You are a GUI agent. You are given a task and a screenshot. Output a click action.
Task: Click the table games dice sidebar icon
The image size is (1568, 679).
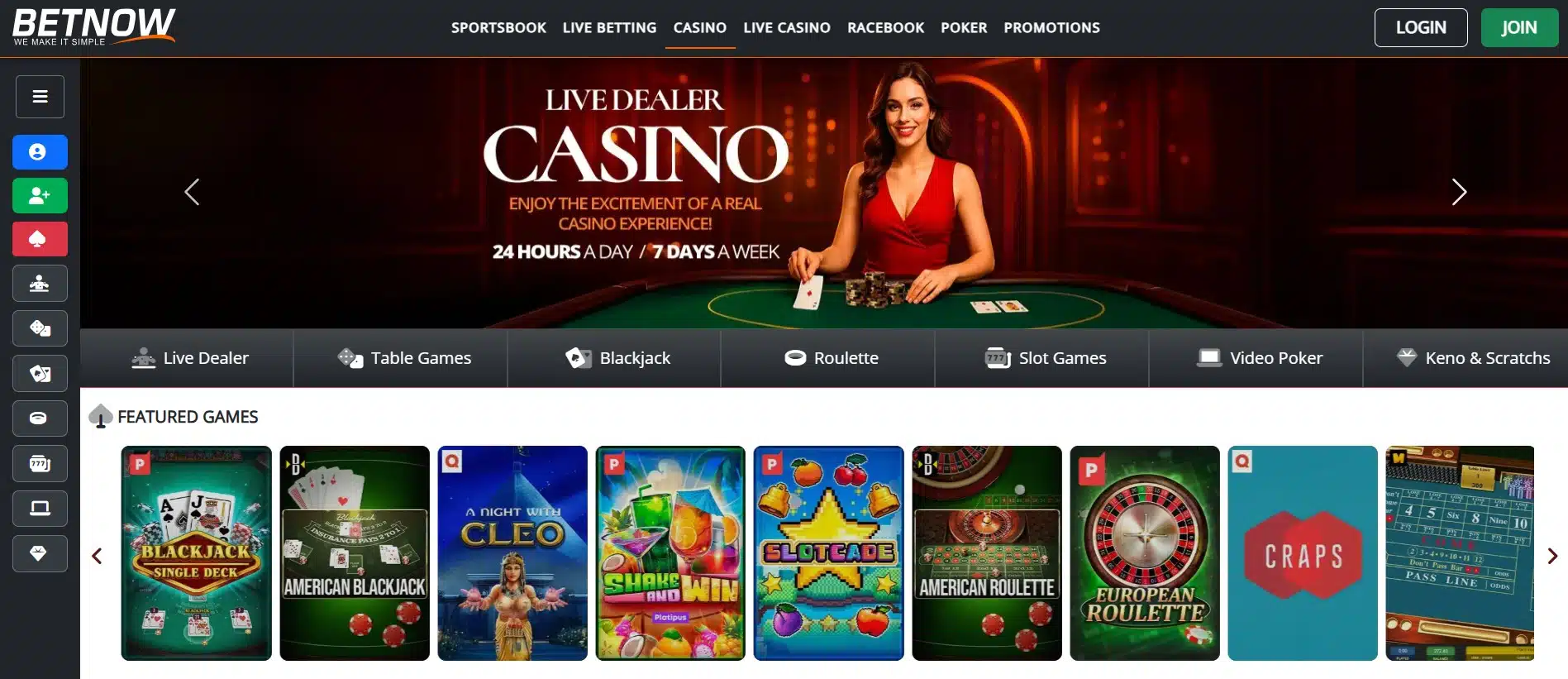click(40, 328)
